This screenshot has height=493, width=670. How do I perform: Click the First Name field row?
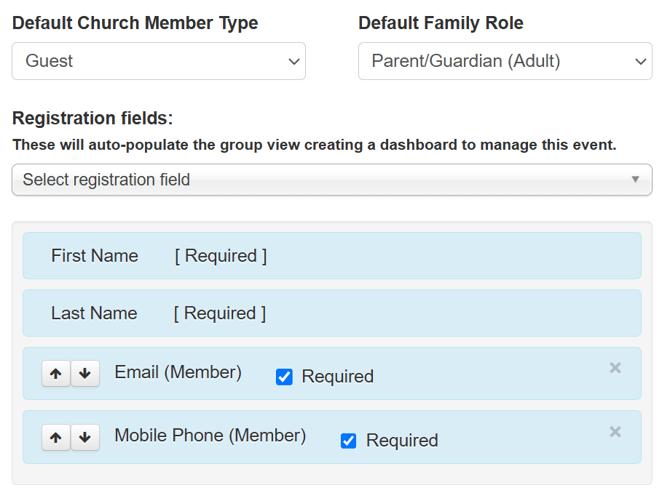tap(332, 255)
